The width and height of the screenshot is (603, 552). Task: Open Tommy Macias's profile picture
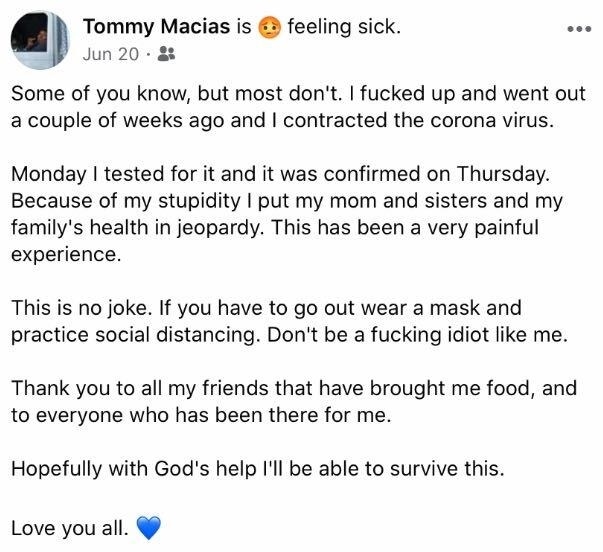(x=40, y=40)
